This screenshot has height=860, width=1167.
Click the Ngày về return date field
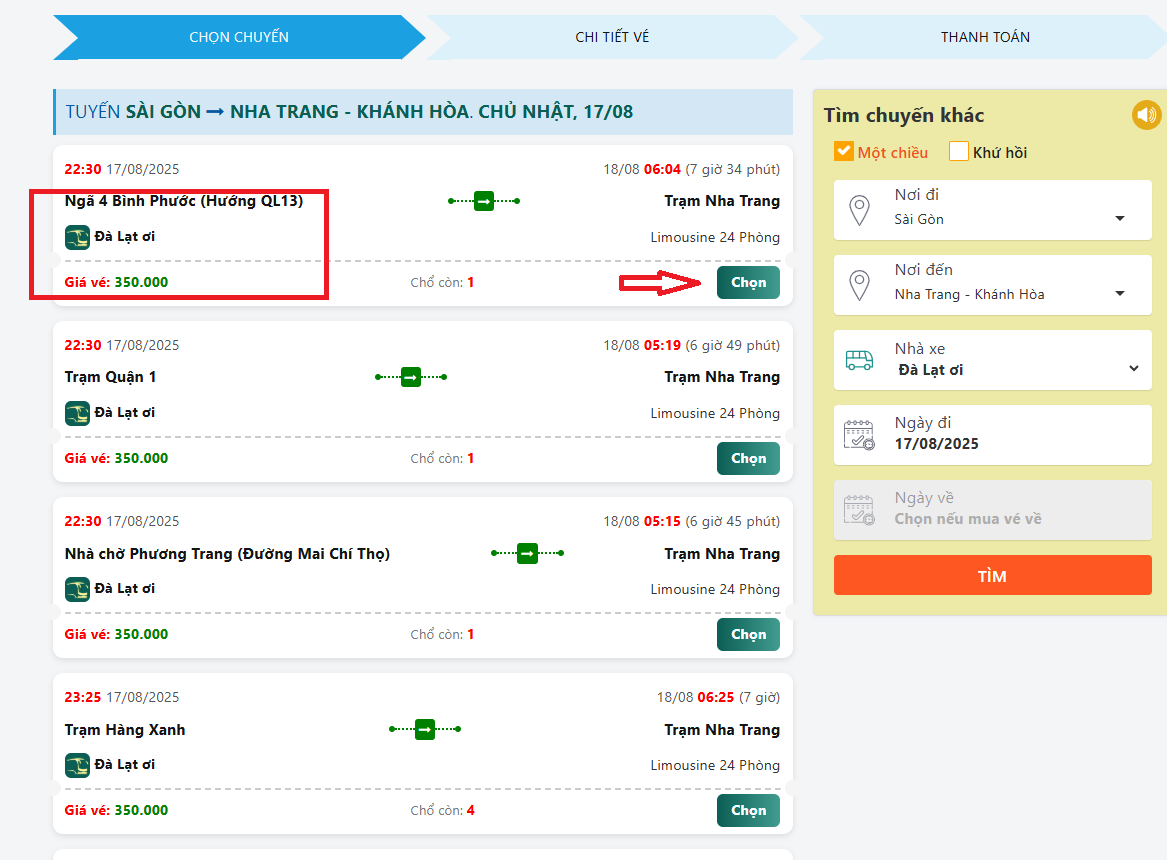click(993, 510)
